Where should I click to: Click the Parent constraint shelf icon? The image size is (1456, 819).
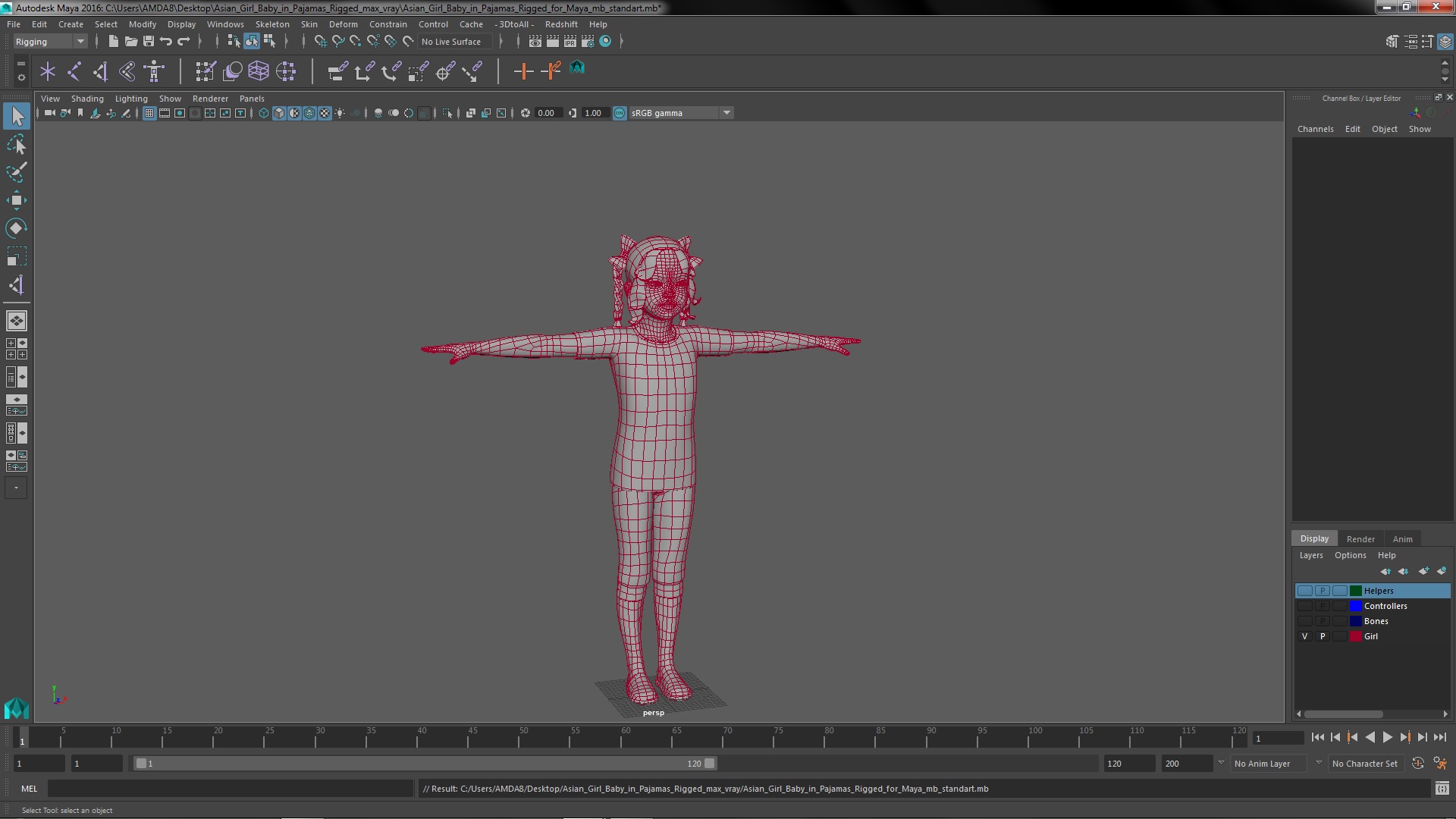tap(337, 71)
